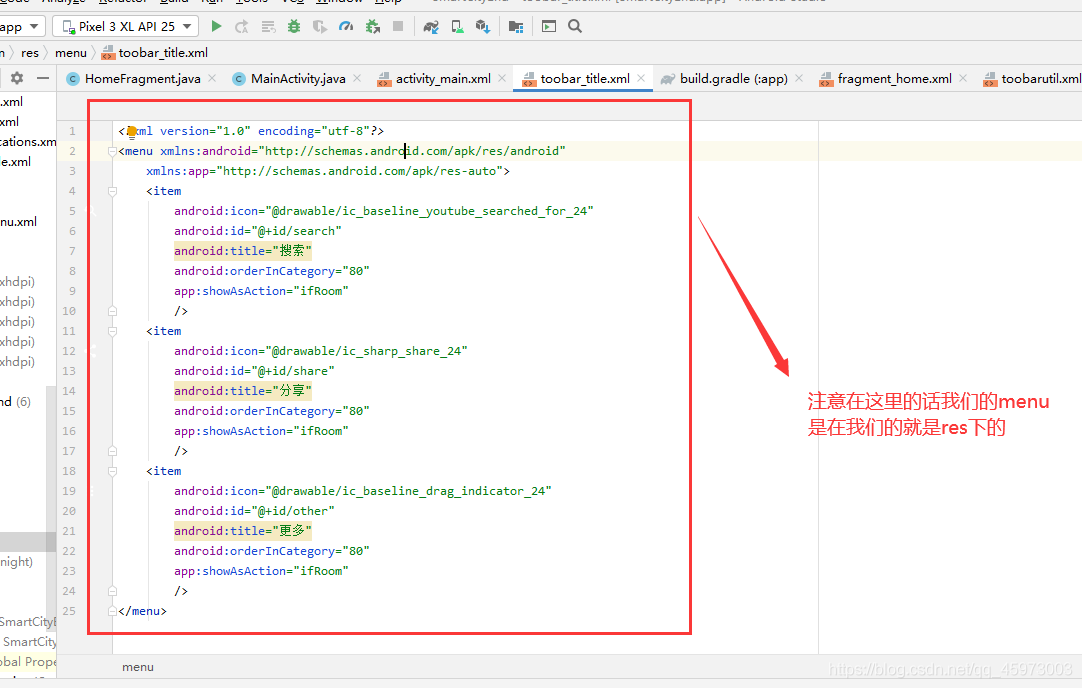The image size is (1082, 688).
Task: Open the SDK Manager icon
Action: [483, 27]
